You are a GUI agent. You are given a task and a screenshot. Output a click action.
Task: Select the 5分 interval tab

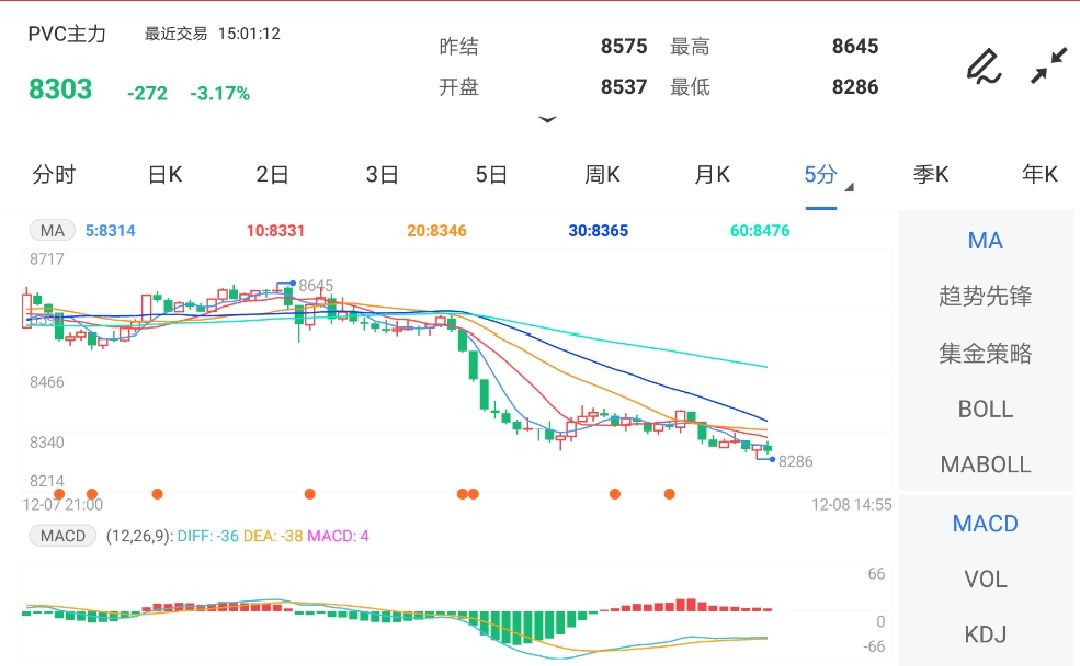821,174
